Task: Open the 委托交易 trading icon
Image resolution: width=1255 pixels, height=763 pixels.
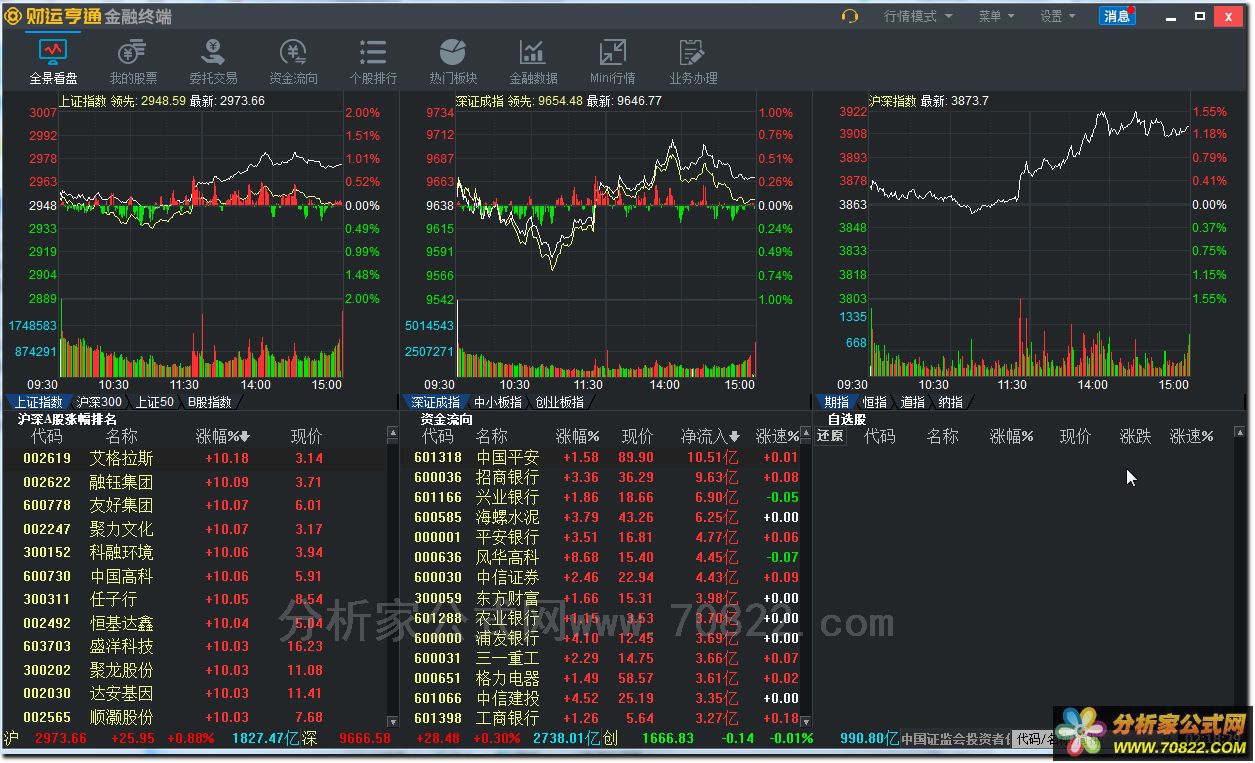Action: 213,61
